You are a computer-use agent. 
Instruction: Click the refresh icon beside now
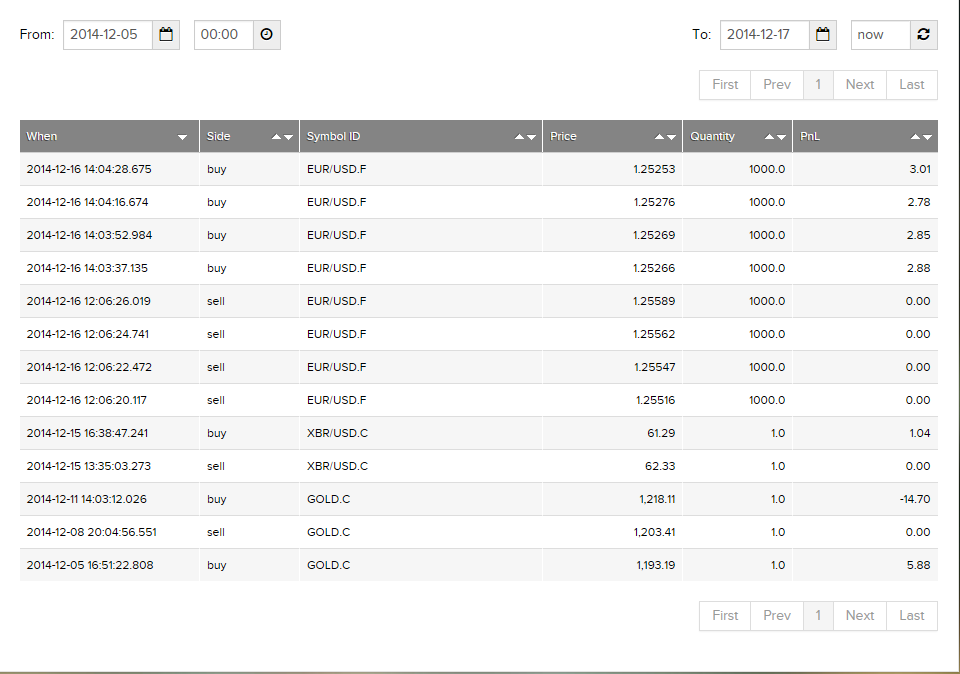[x=923, y=35]
